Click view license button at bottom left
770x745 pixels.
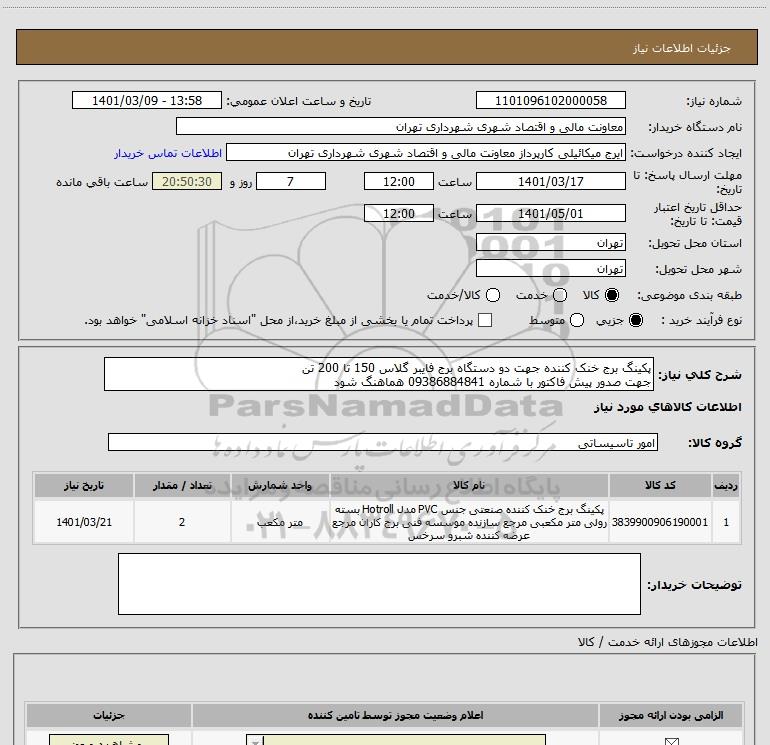pos(109,741)
